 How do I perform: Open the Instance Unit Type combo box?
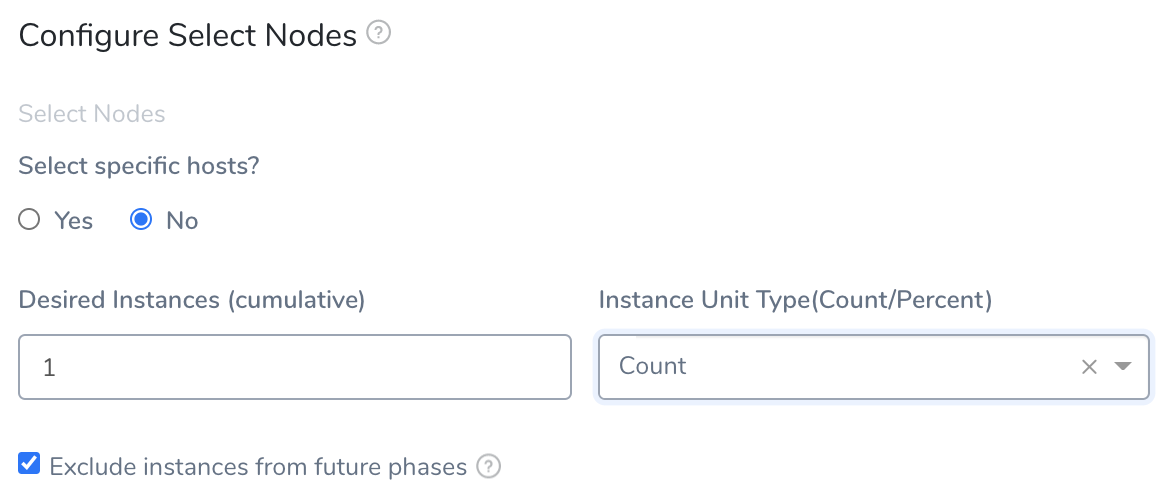pos(874,366)
